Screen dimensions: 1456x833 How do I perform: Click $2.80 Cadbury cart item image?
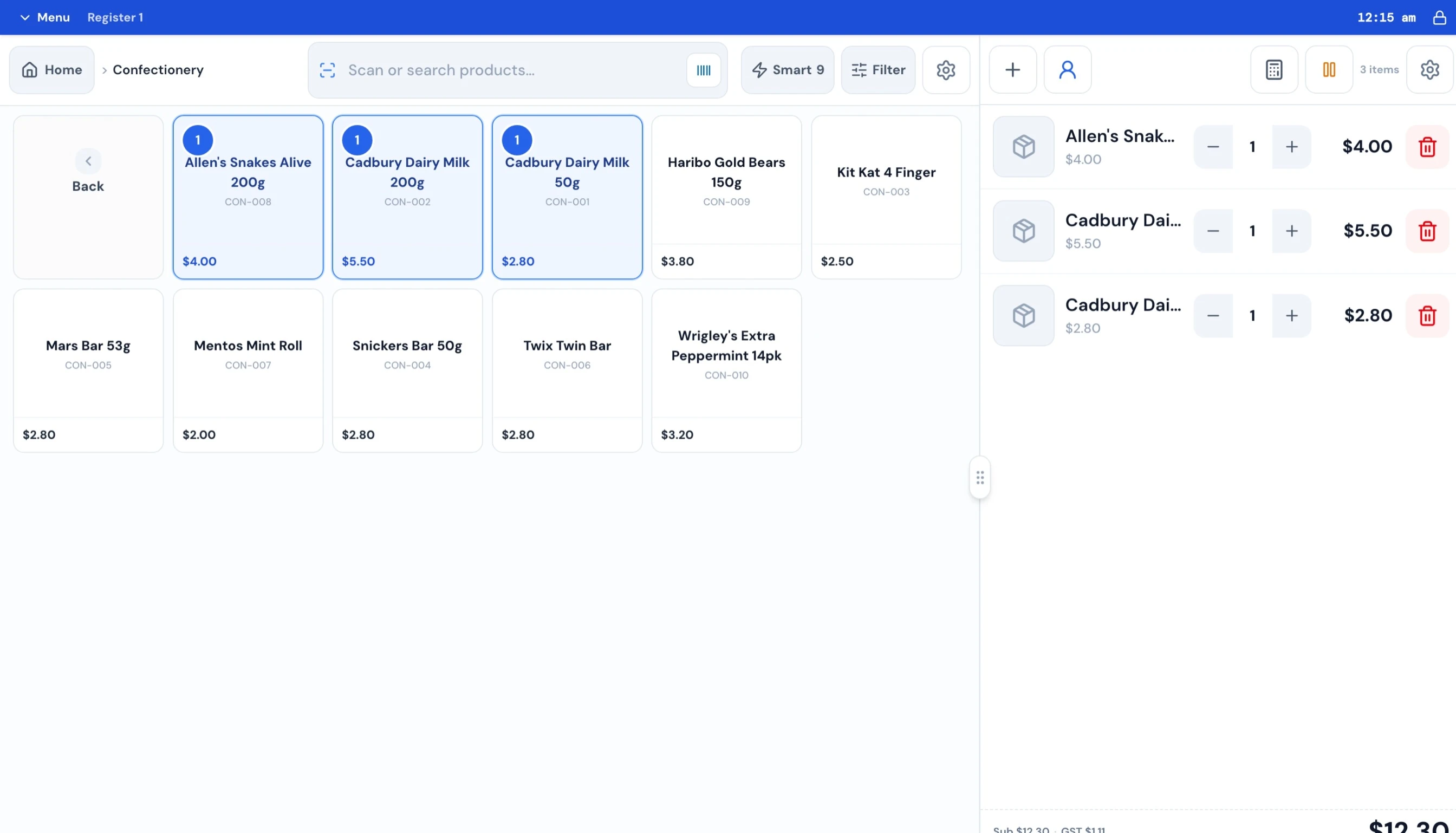(x=1024, y=316)
